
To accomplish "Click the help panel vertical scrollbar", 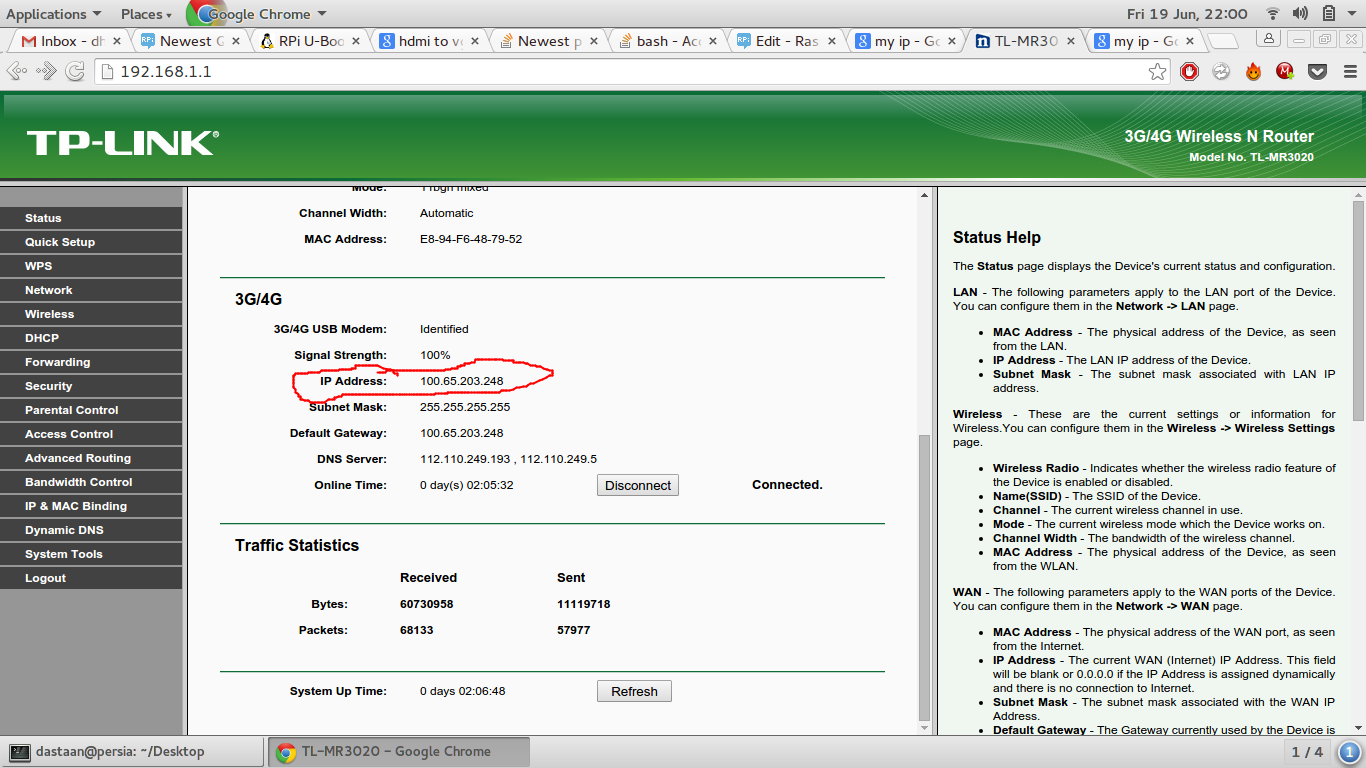I will 1358,310.
